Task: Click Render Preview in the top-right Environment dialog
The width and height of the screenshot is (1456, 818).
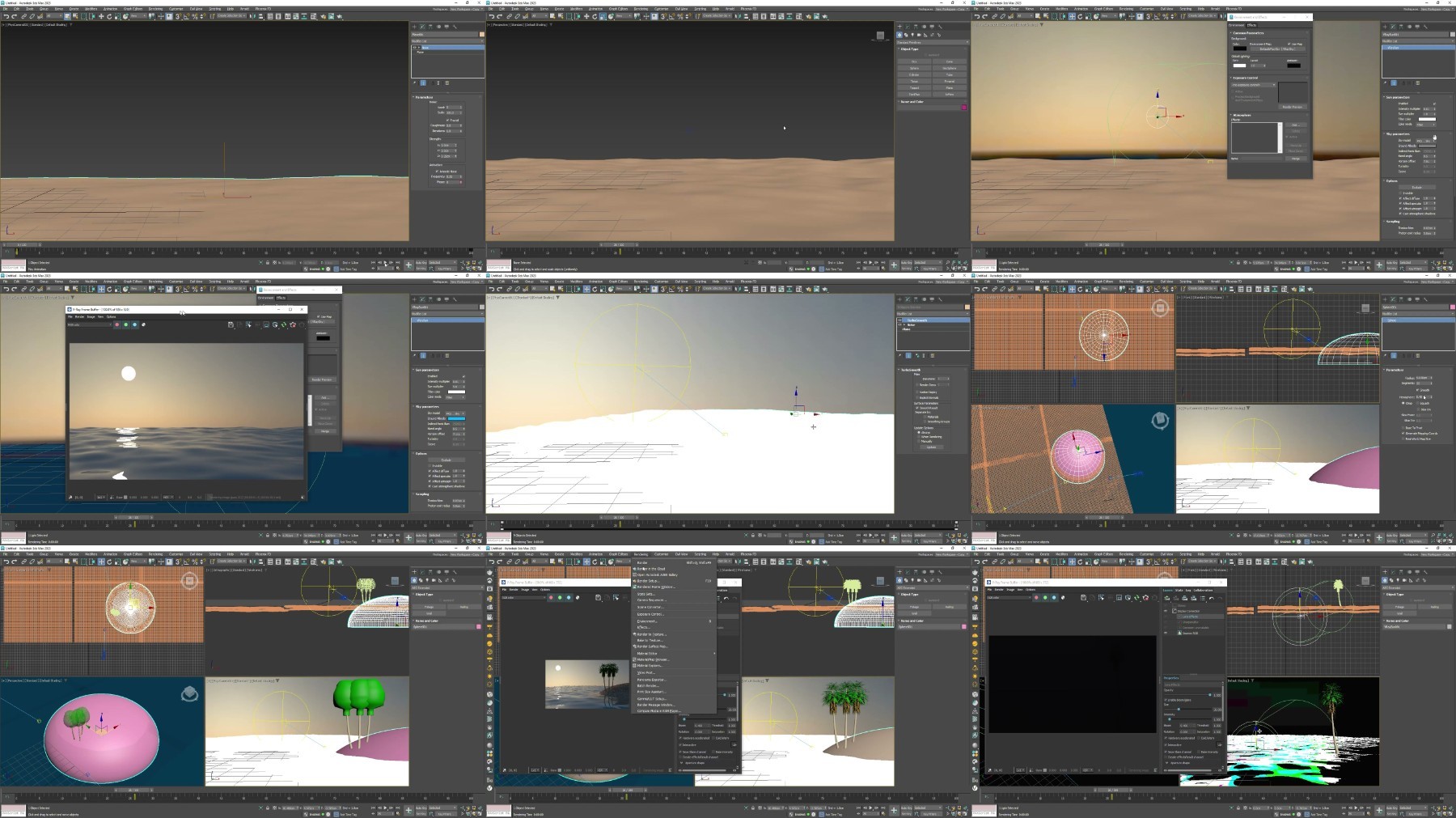Action: pyautogui.click(x=1292, y=107)
